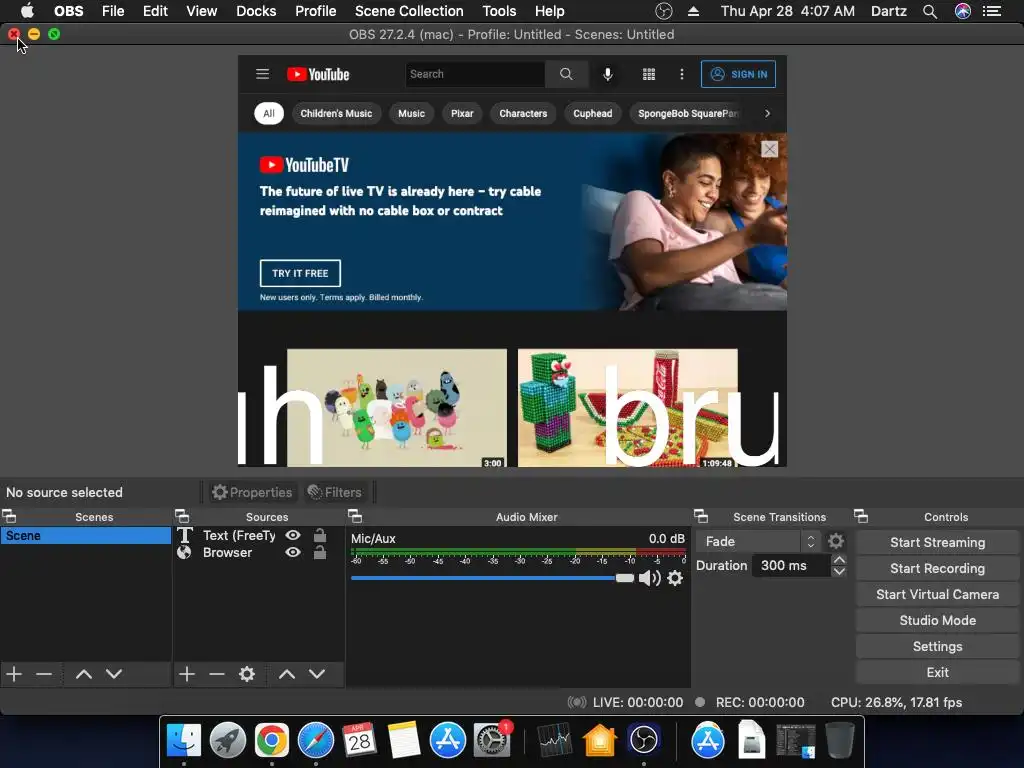The width and height of the screenshot is (1024, 768).
Task: Enter Studio Mode
Action: (937, 620)
